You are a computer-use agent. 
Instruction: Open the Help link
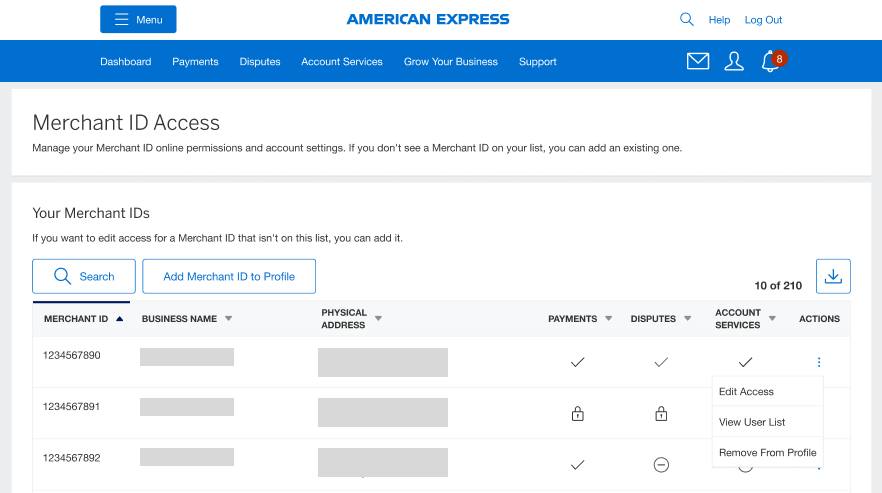tap(719, 20)
